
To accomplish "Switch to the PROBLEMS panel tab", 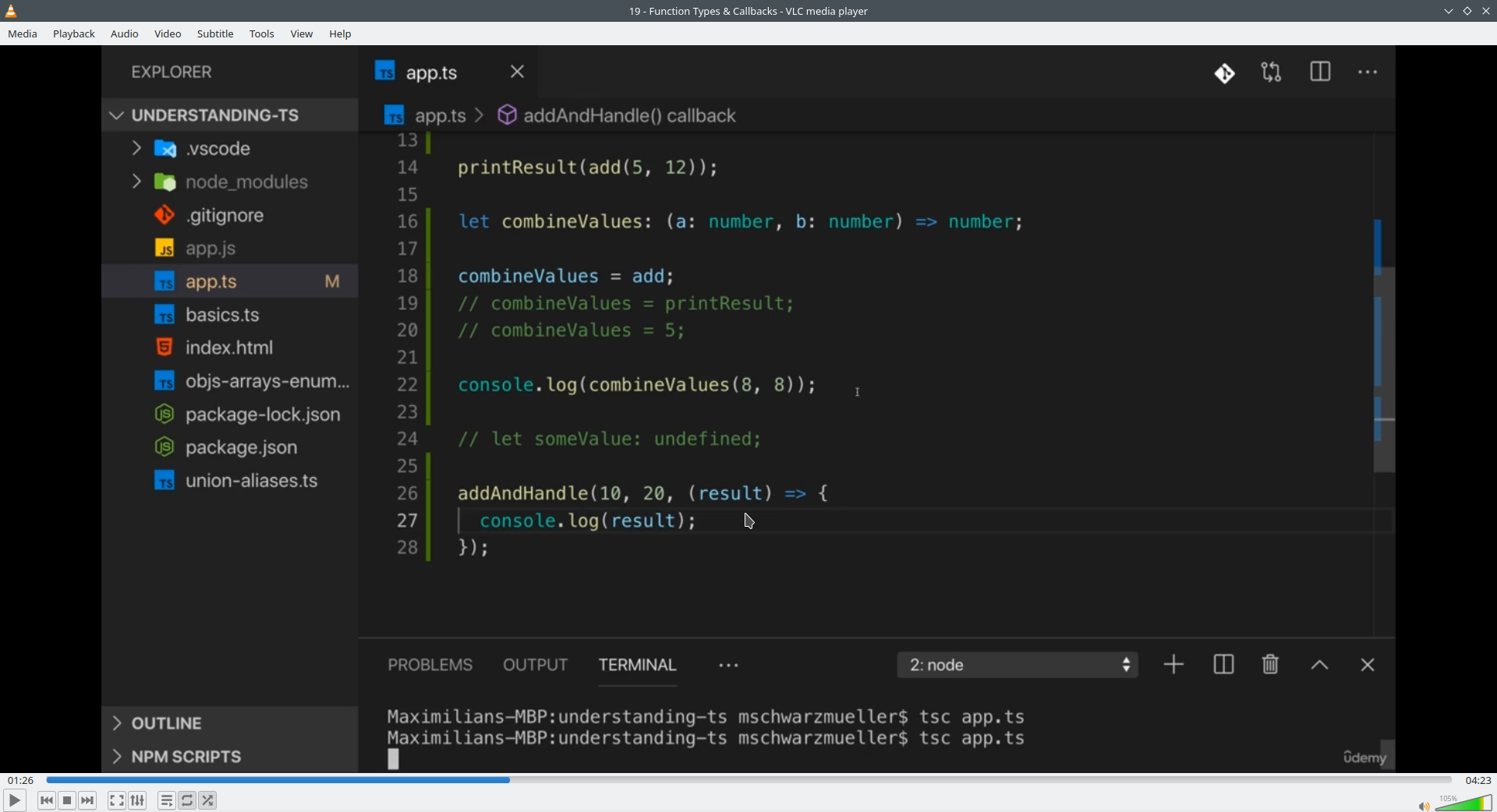I will click(430, 665).
